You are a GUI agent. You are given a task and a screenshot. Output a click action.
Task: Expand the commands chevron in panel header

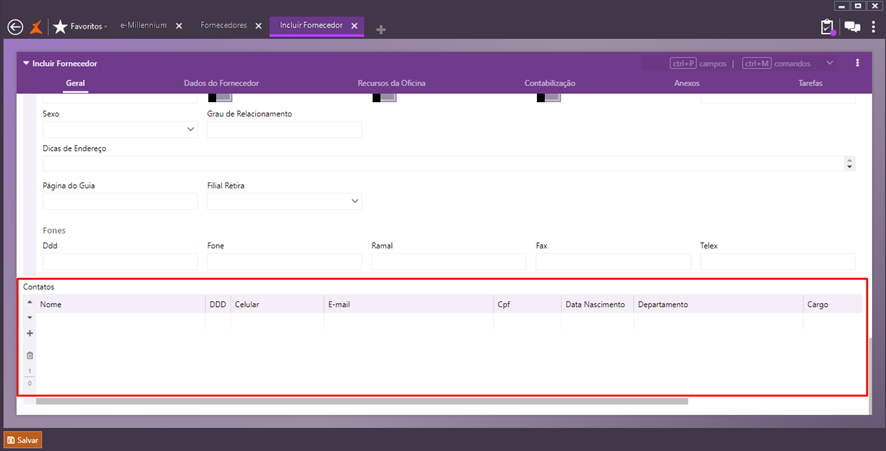(x=829, y=63)
